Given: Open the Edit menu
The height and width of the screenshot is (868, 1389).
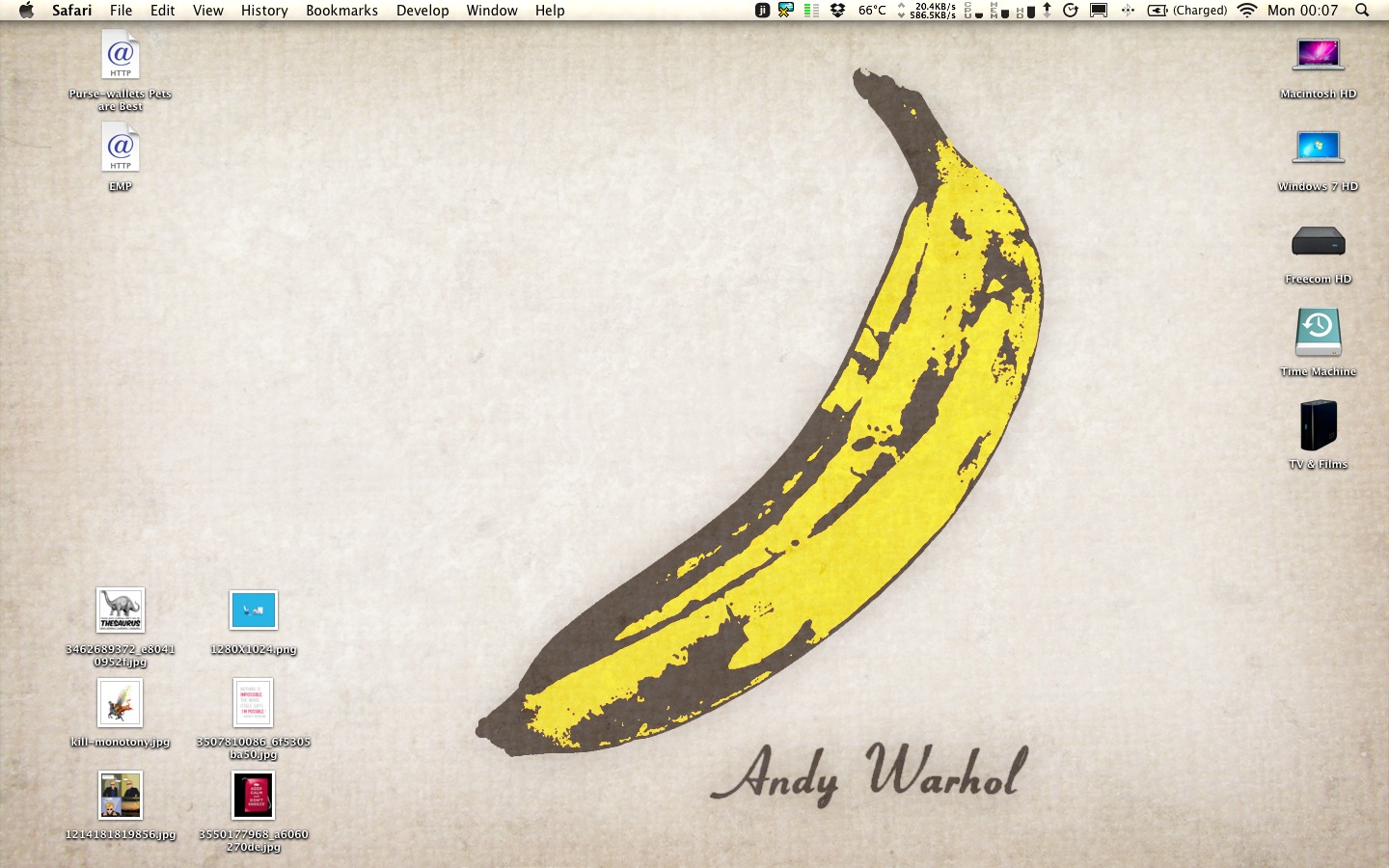Looking at the screenshot, I should tap(163, 11).
